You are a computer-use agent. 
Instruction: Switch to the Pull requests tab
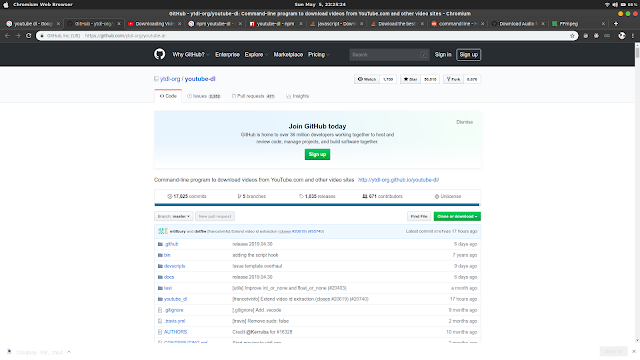point(253,96)
